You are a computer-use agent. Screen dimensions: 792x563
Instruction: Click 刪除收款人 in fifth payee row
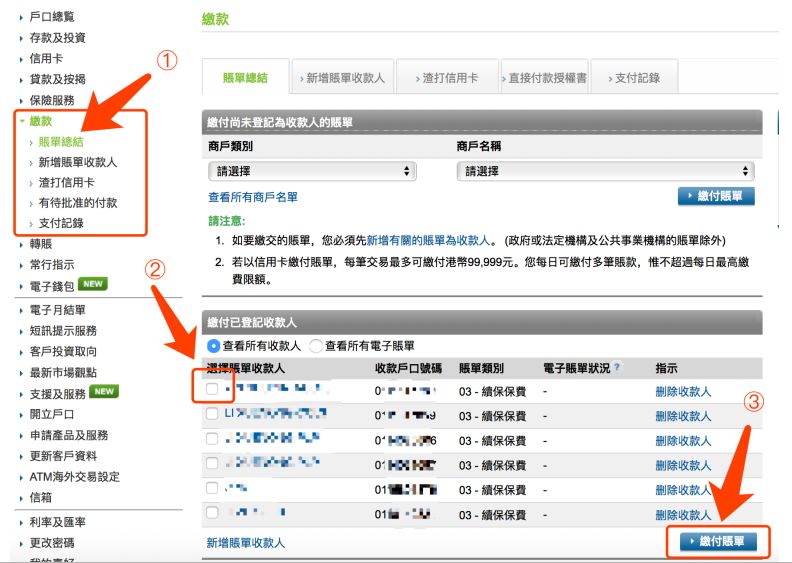click(683, 490)
